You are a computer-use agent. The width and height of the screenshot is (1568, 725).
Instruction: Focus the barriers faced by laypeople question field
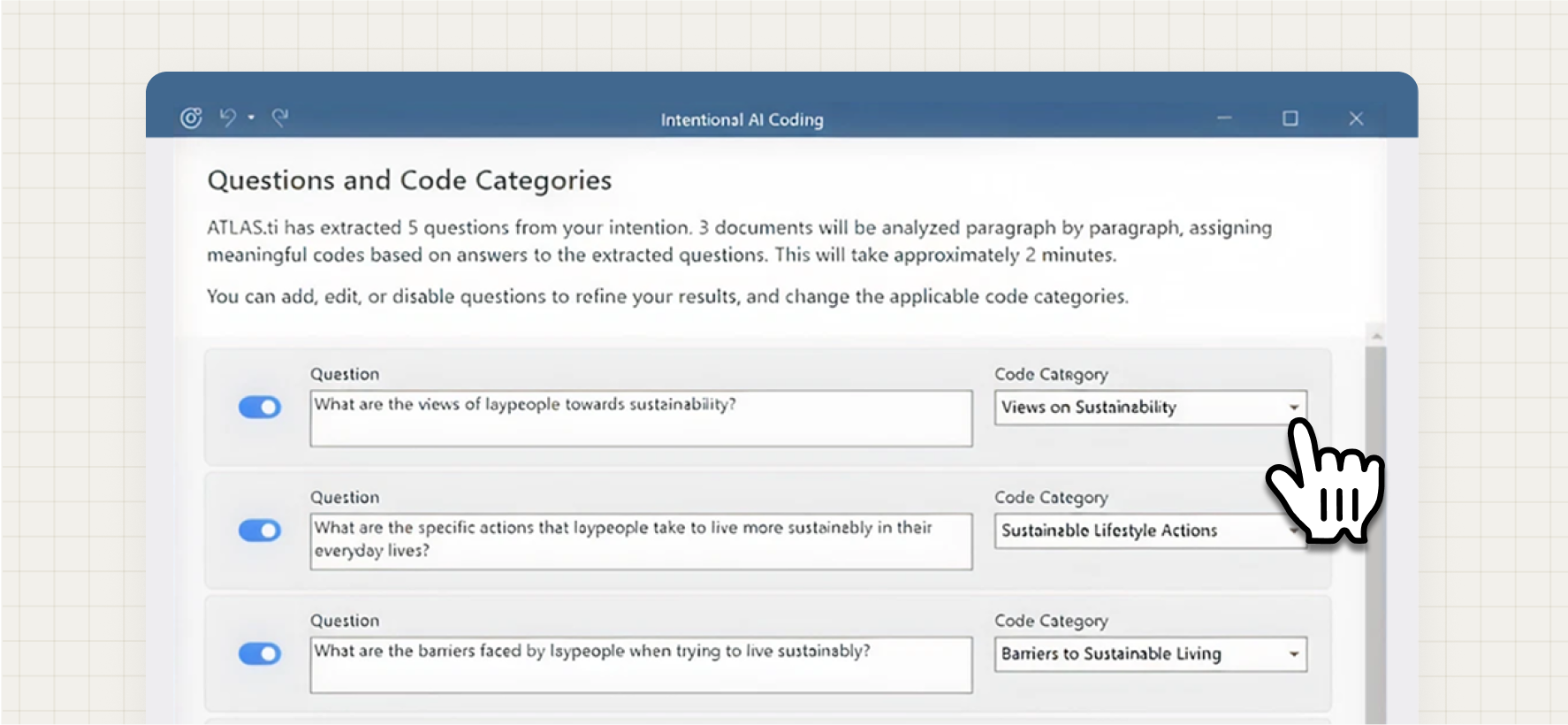tap(641, 665)
